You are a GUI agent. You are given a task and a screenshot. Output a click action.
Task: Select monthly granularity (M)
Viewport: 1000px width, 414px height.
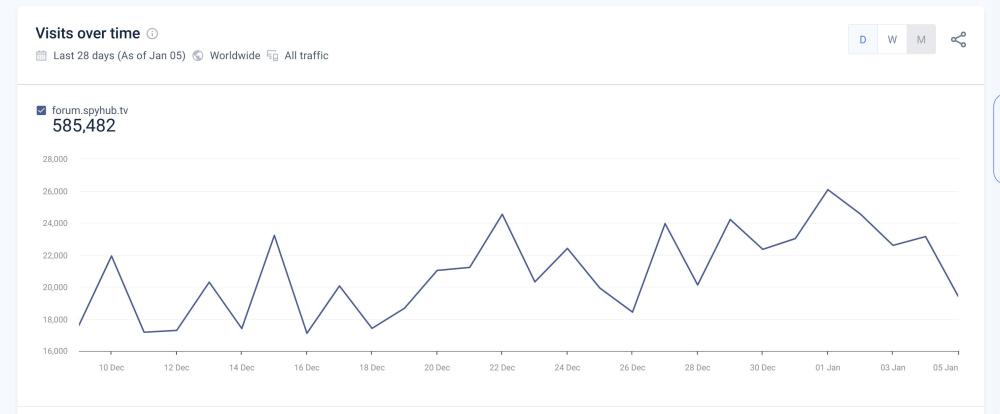point(921,39)
